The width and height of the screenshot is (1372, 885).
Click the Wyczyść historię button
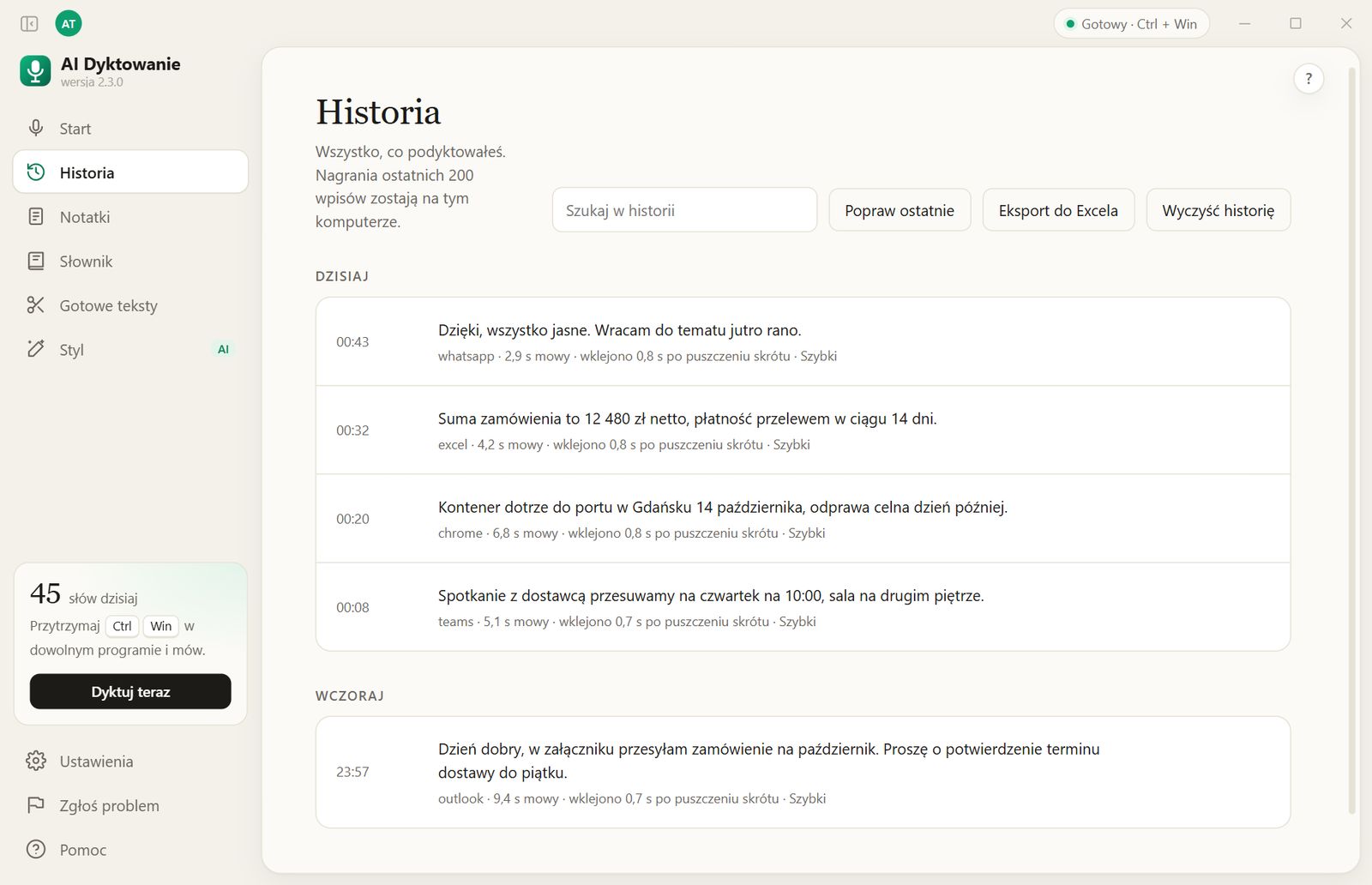point(1219,210)
